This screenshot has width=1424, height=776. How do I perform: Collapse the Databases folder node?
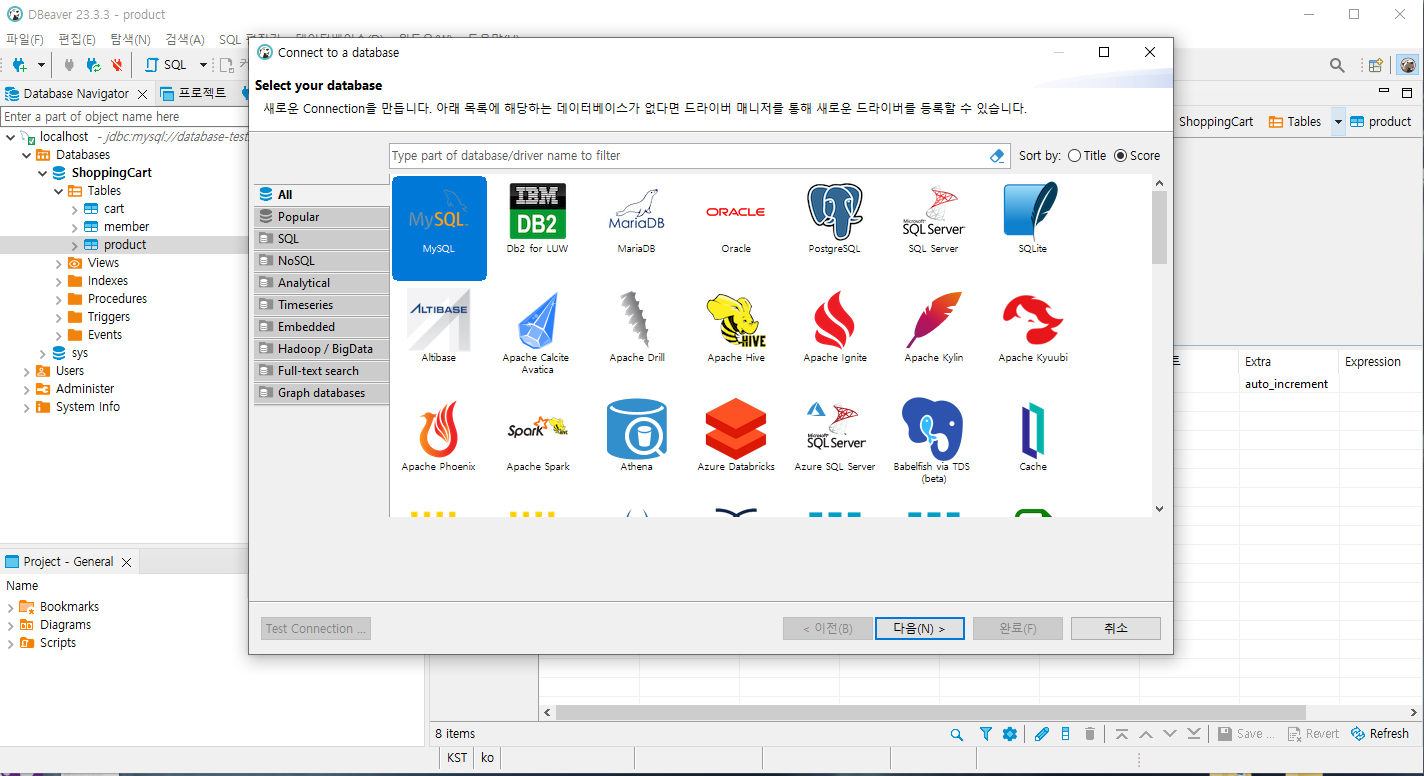coord(26,155)
